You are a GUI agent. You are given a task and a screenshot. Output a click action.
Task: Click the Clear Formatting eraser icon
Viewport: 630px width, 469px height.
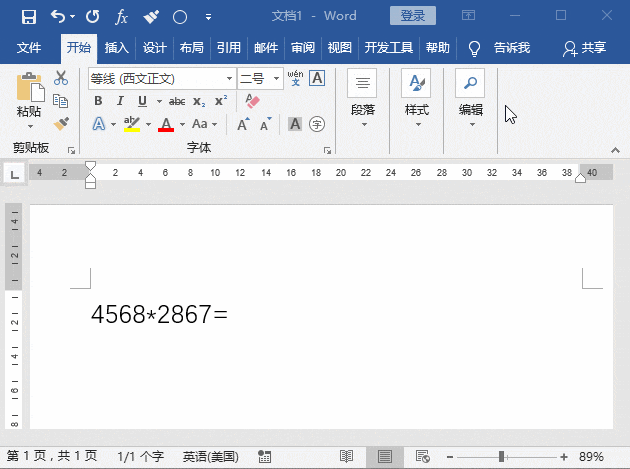coord(252,101)
